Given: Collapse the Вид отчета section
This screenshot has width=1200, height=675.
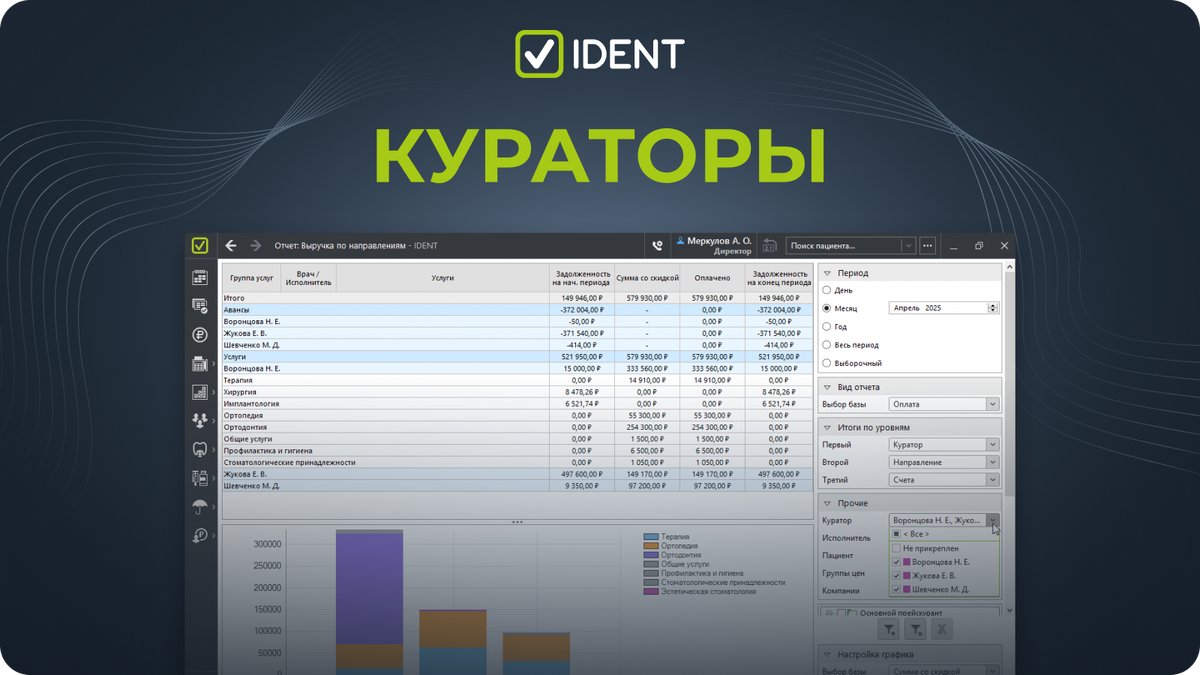Looking at the screenshot, I should pos(828,387).
